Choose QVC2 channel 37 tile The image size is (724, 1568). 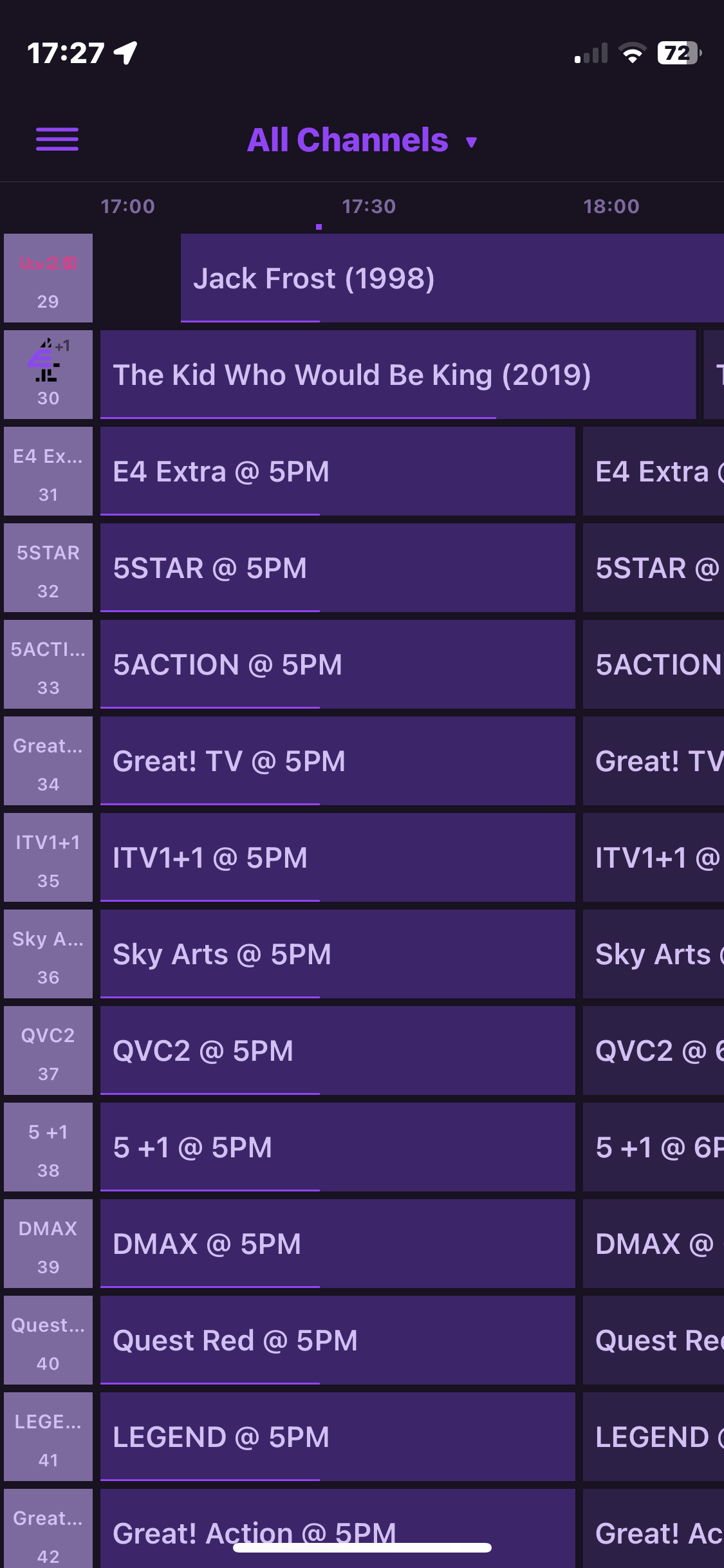(x=48, y=1050)
